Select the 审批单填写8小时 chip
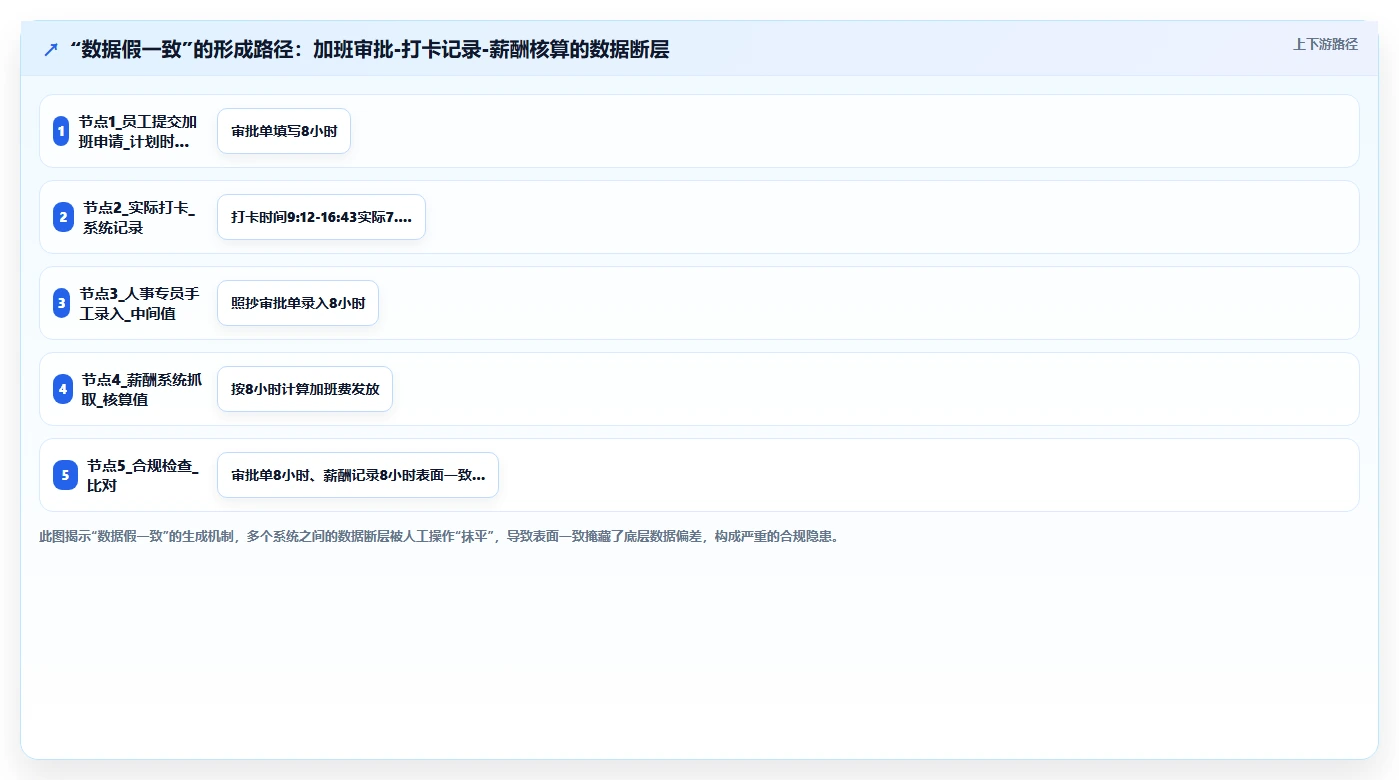This screenshot has width=1399, height=780. point(284,131)
